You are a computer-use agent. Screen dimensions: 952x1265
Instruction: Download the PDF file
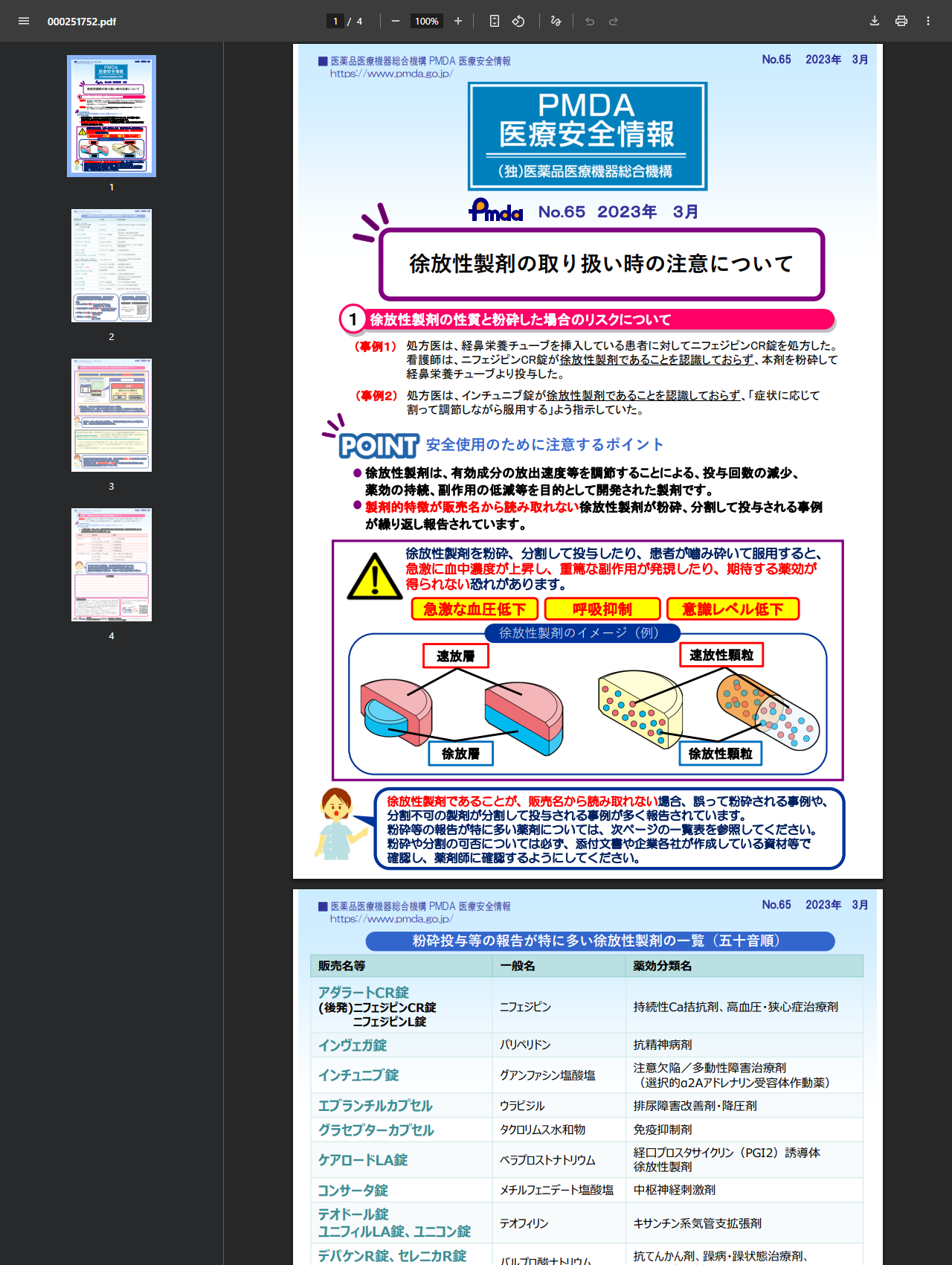click(875, 21)
